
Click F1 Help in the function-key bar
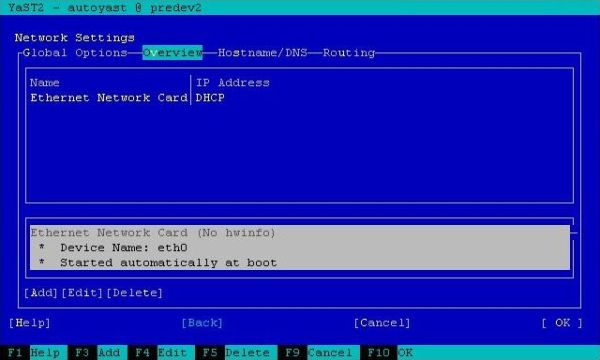pos(34,352)
